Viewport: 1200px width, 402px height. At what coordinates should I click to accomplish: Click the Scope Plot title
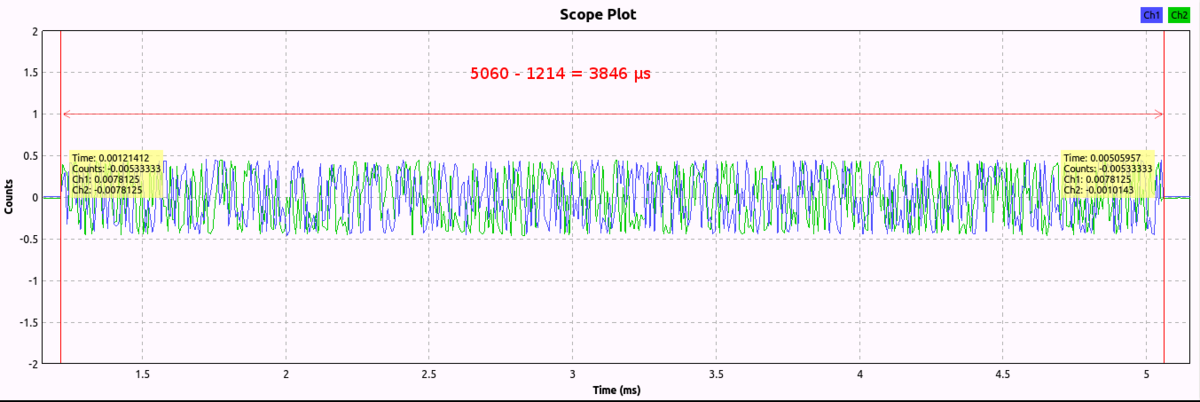click(x=595, y=14)
